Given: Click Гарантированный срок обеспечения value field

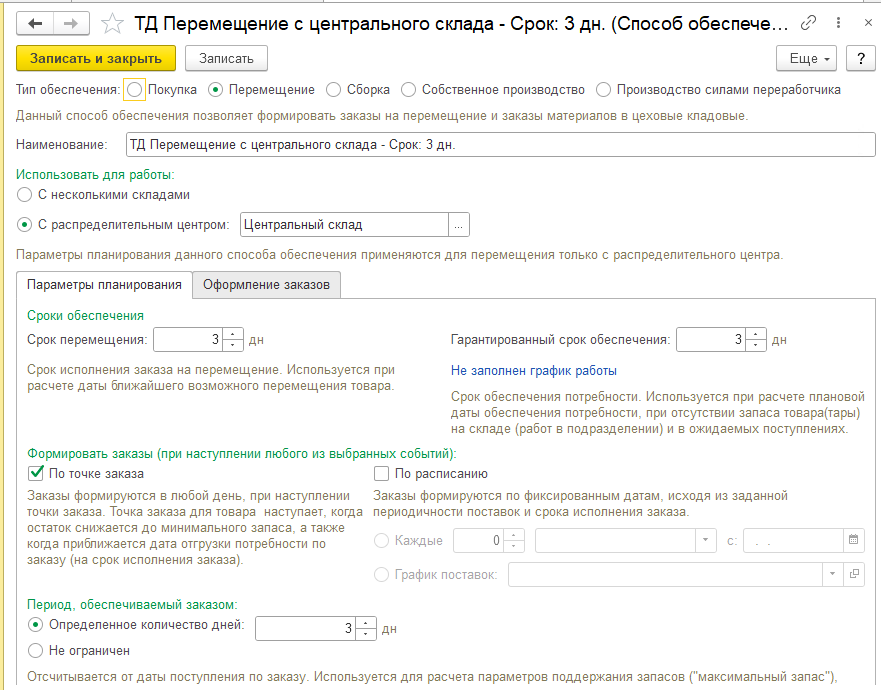Looking at the screenshot, I should pos(711,339).
